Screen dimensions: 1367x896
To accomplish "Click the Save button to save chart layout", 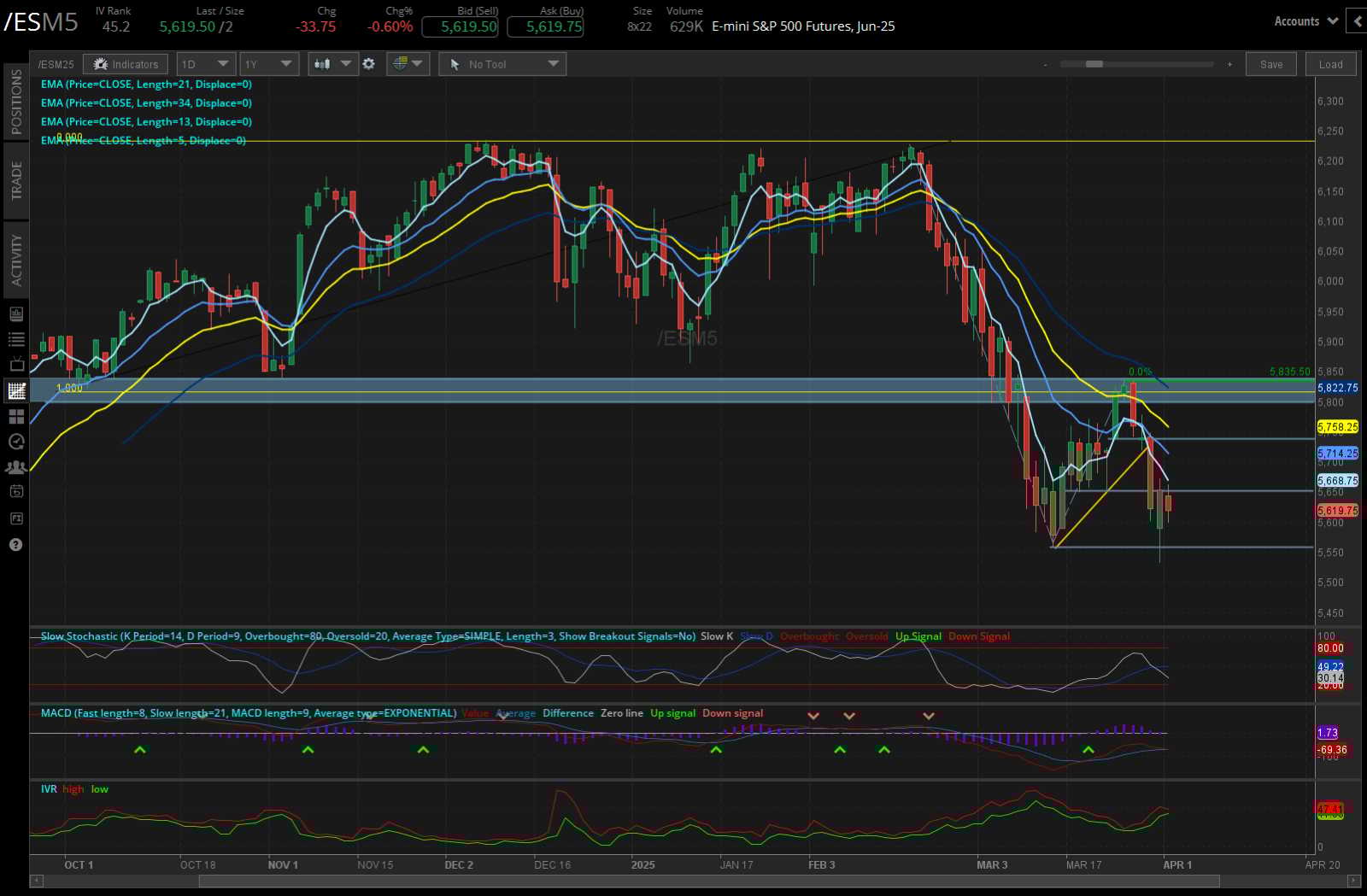I will (1270, 64).
